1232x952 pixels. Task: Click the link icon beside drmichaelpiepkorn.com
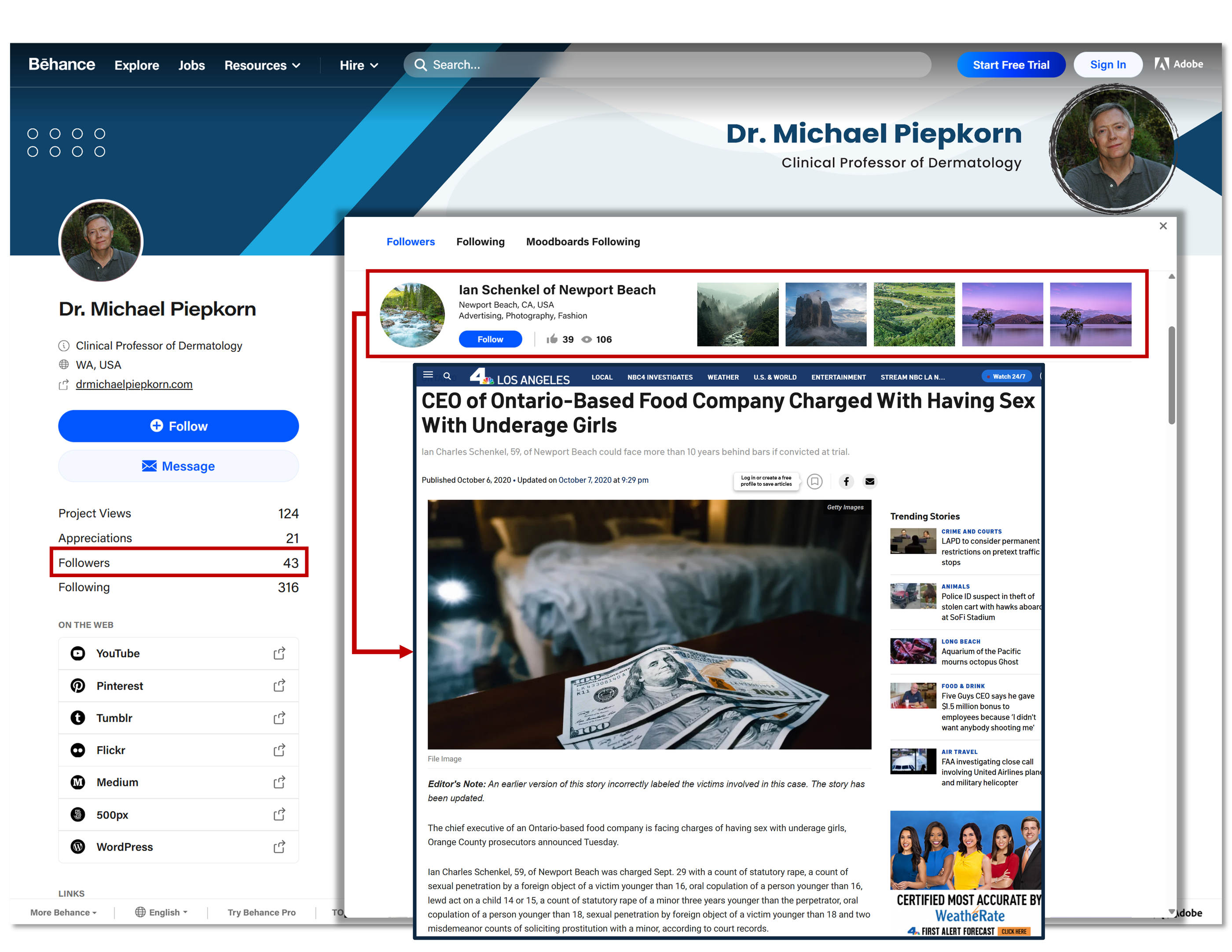coord(64,384)
